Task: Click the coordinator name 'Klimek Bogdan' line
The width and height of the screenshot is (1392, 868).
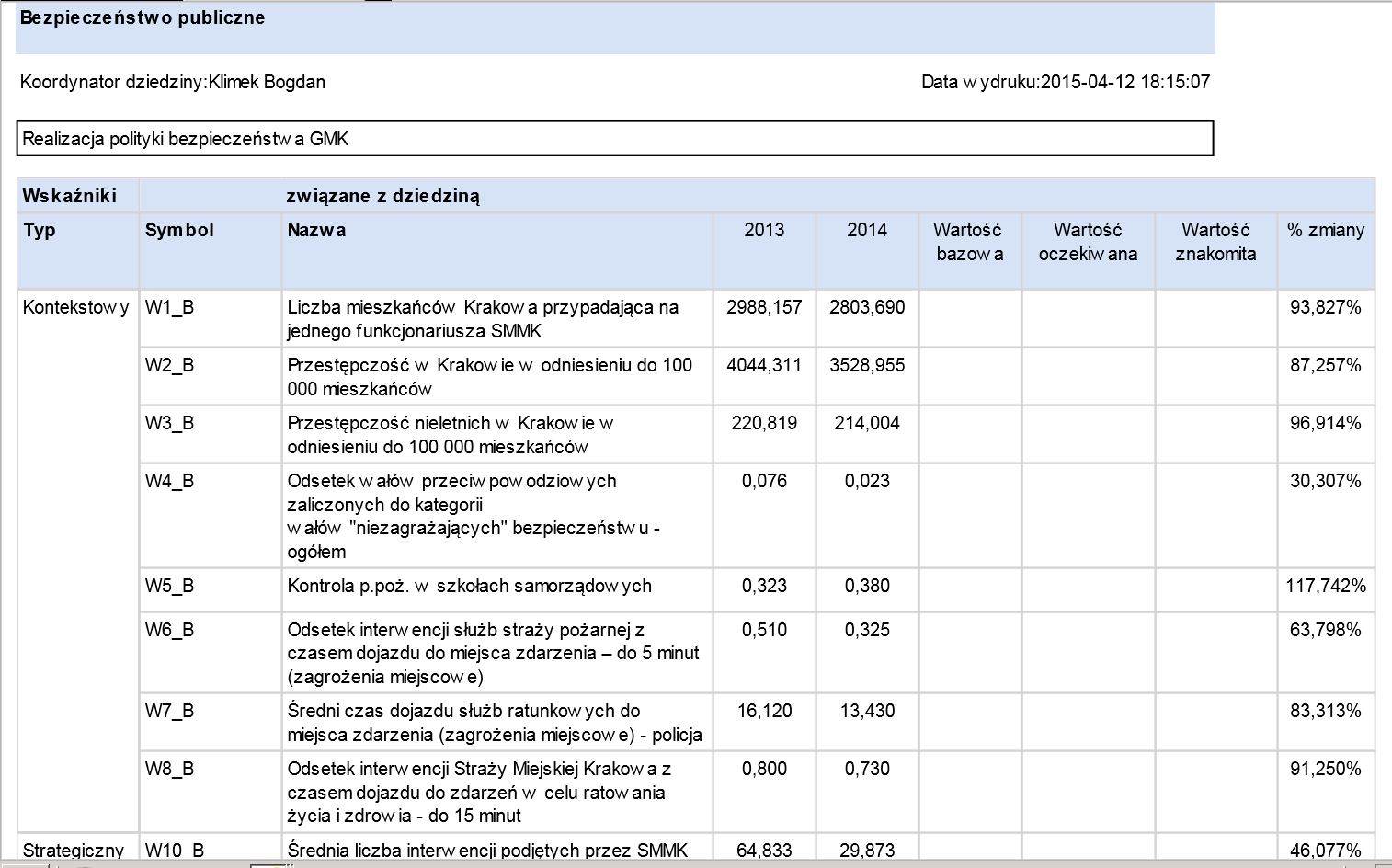Action: (173, 82)
